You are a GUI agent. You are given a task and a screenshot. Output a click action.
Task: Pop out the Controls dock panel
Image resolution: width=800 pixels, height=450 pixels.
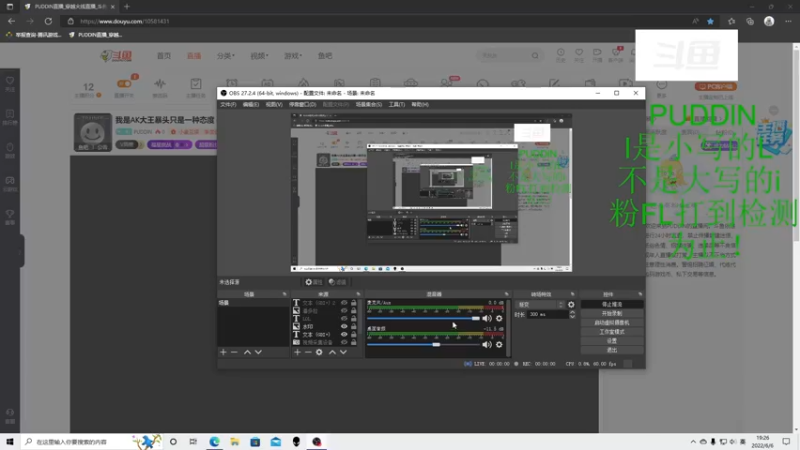[x=640, y=294]
